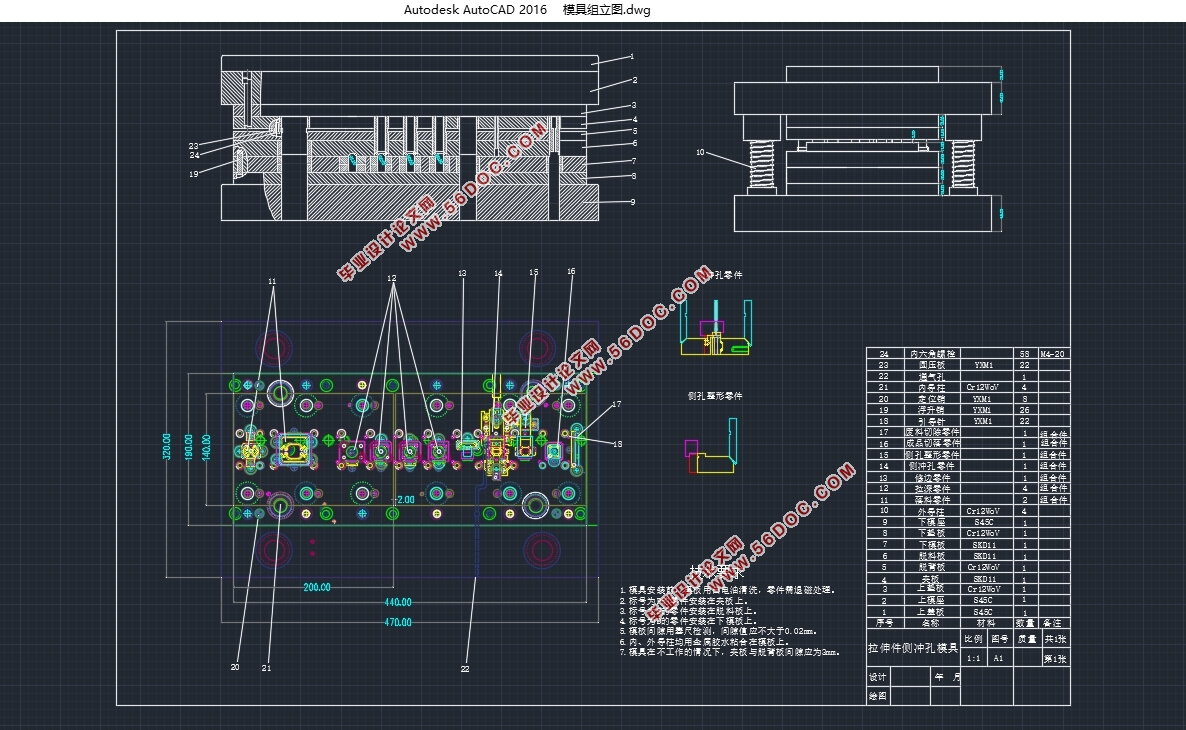
Task: Click callout number 10 beside the side-view spring
Action: (700, 152)
